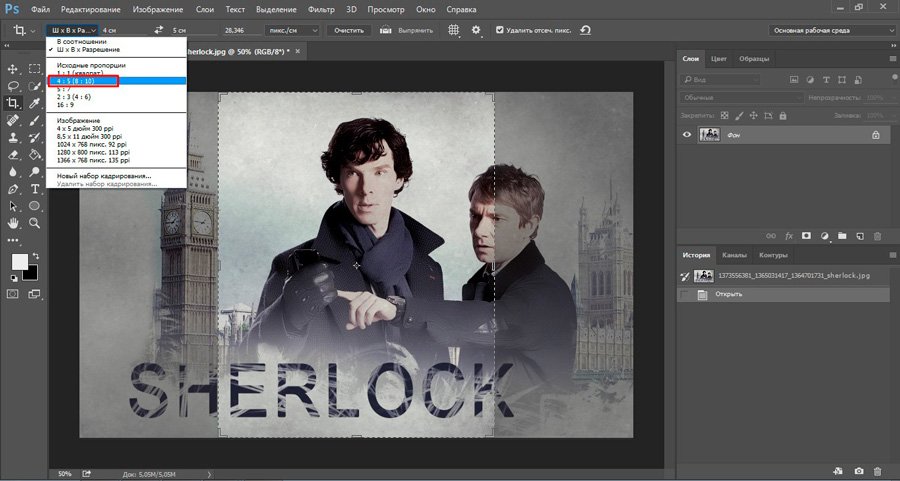Reset the crop box with the undo arrow
Viewport: 900px width, 481px height.
(585, 30)
